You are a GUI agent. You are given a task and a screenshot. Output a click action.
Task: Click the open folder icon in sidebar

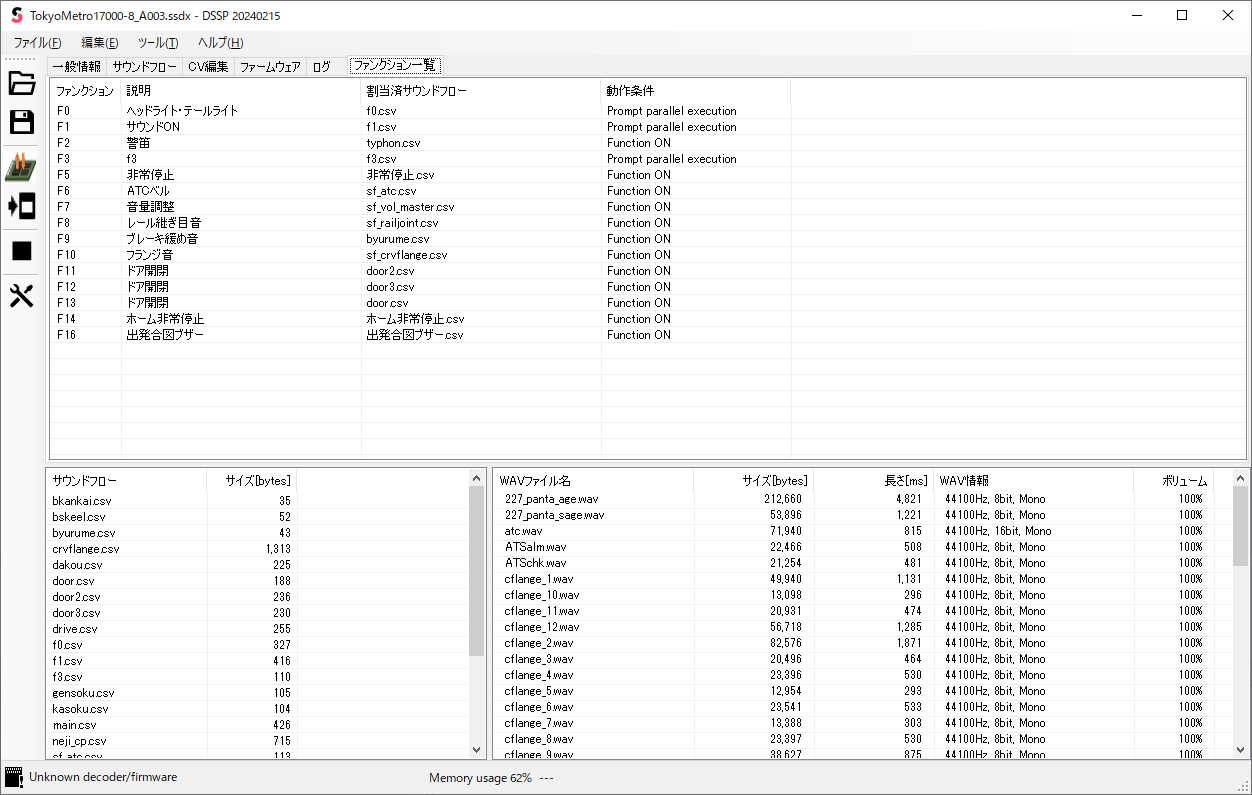(22, 83)
